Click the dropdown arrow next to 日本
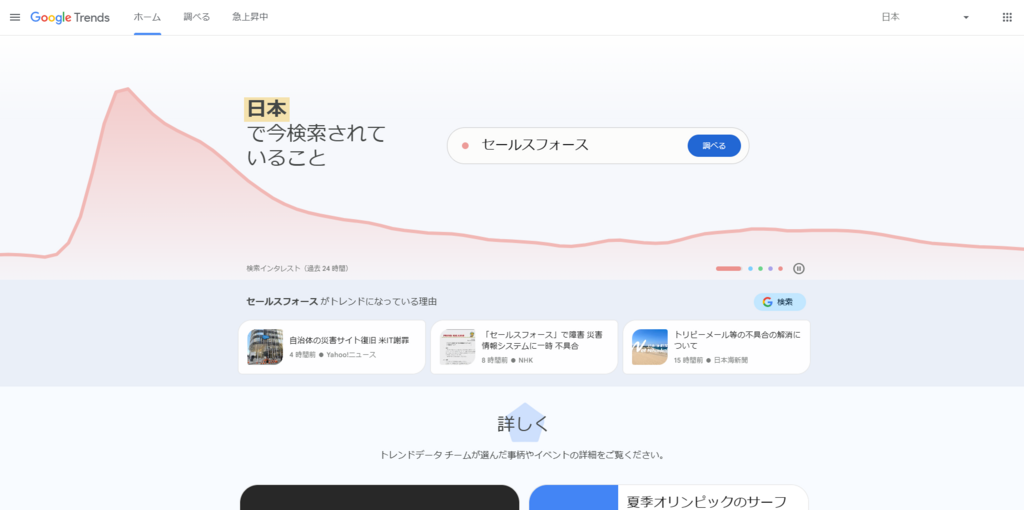1024x510 pixels. point(965,17)
